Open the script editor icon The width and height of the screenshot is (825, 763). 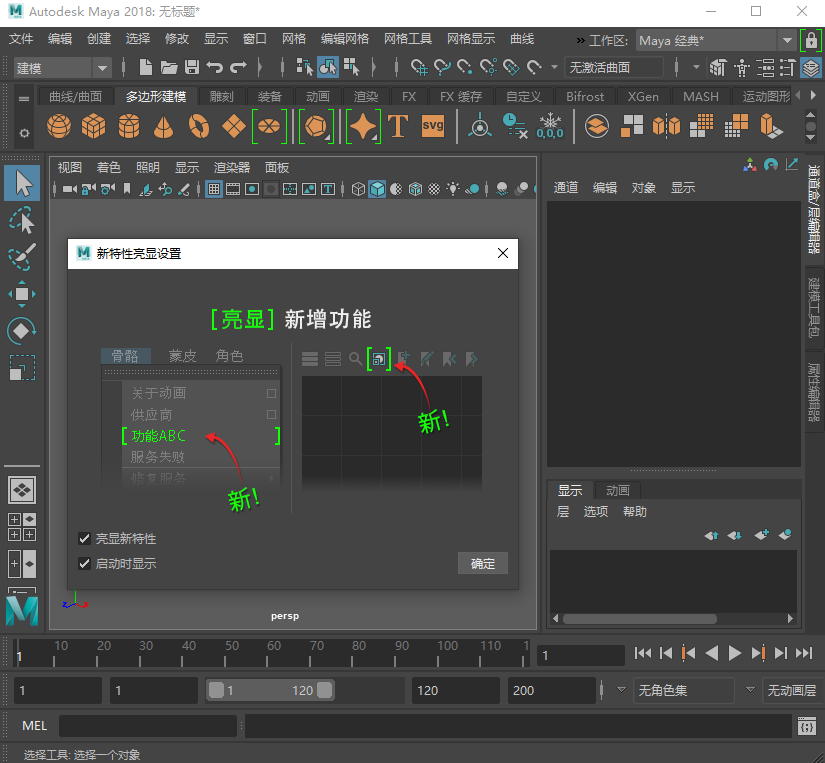tap(806, 727)
